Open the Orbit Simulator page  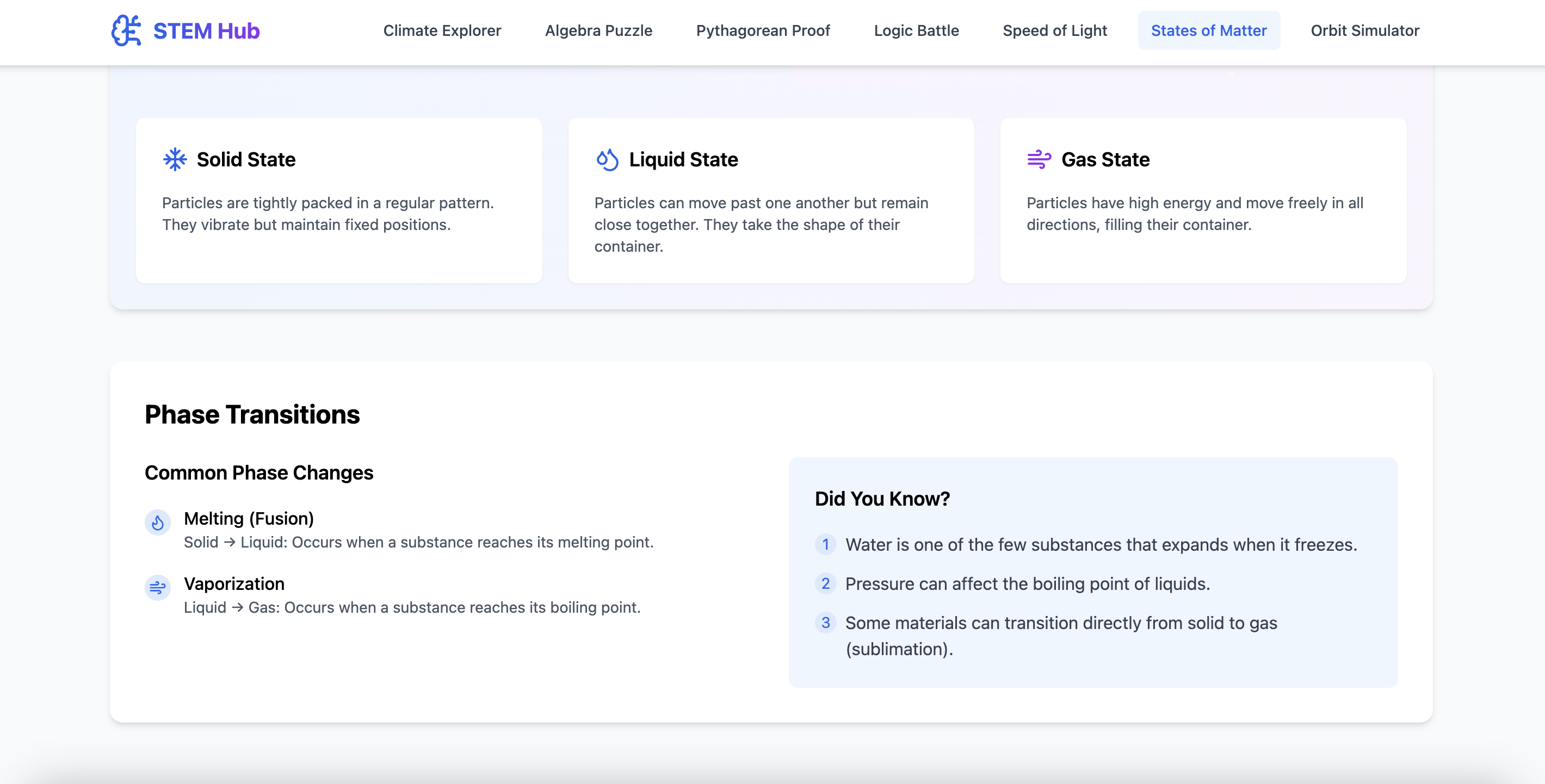click(1364, 30)
